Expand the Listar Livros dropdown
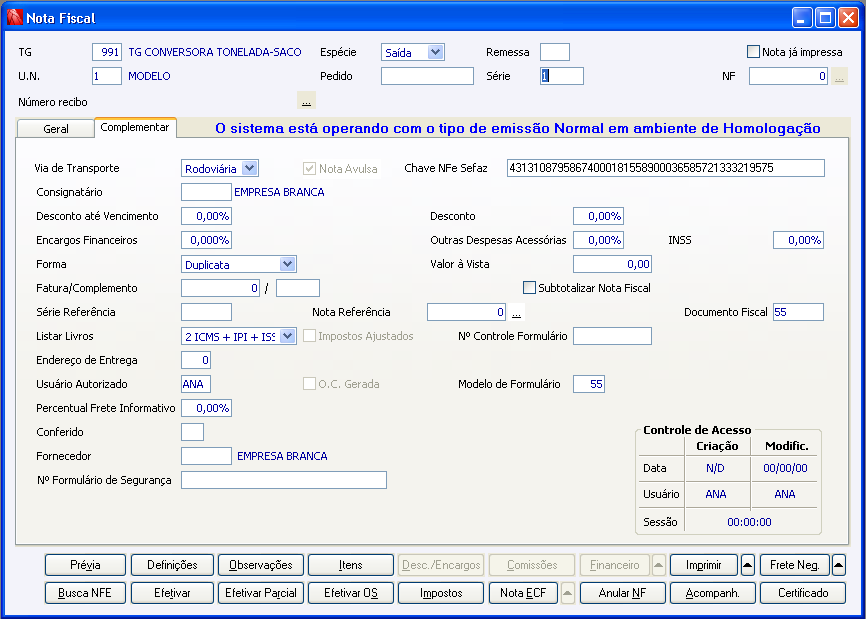Viewport: 866px width, 619px height. (287, 336)
